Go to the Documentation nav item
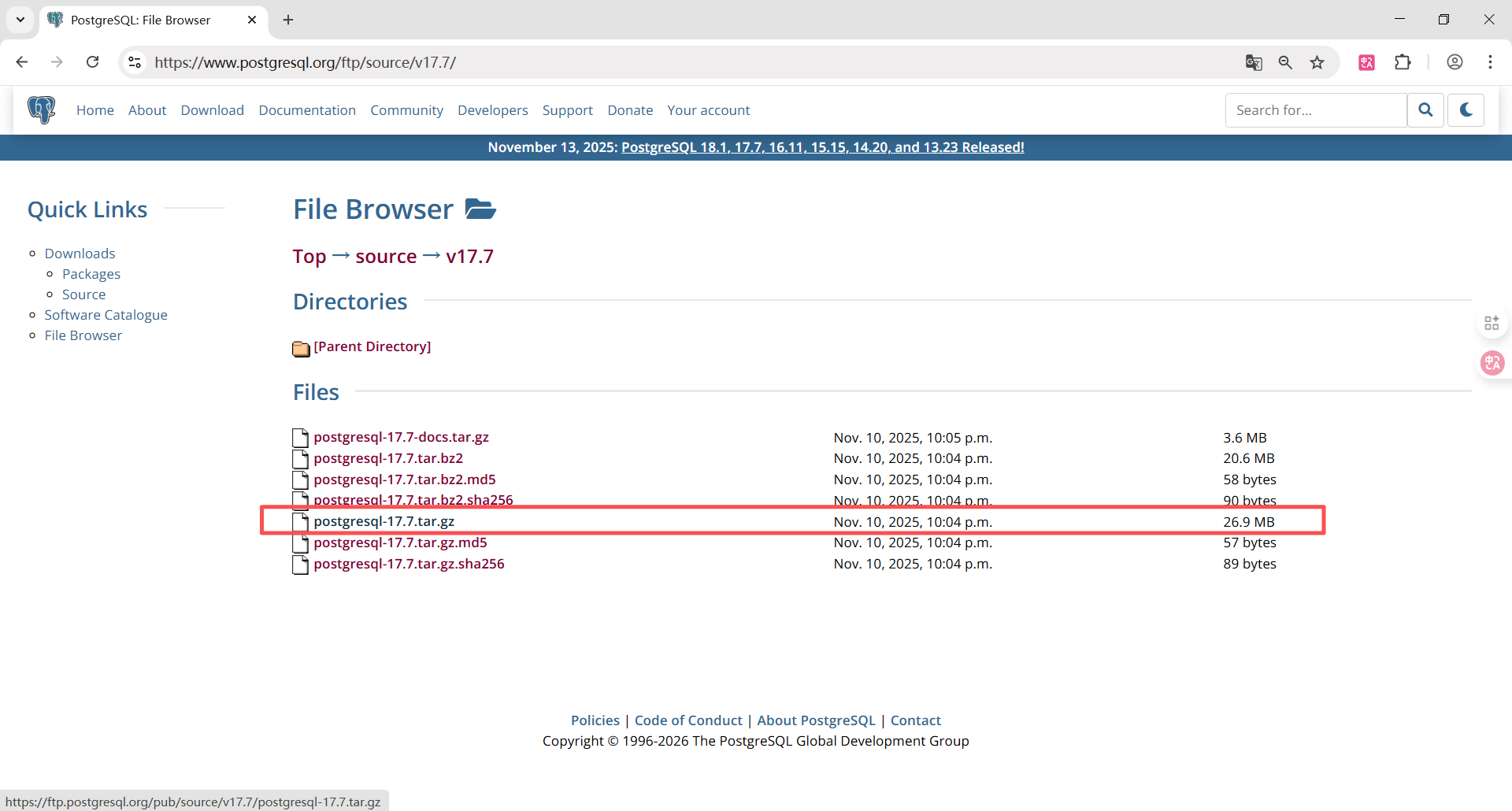 [307, 110]
